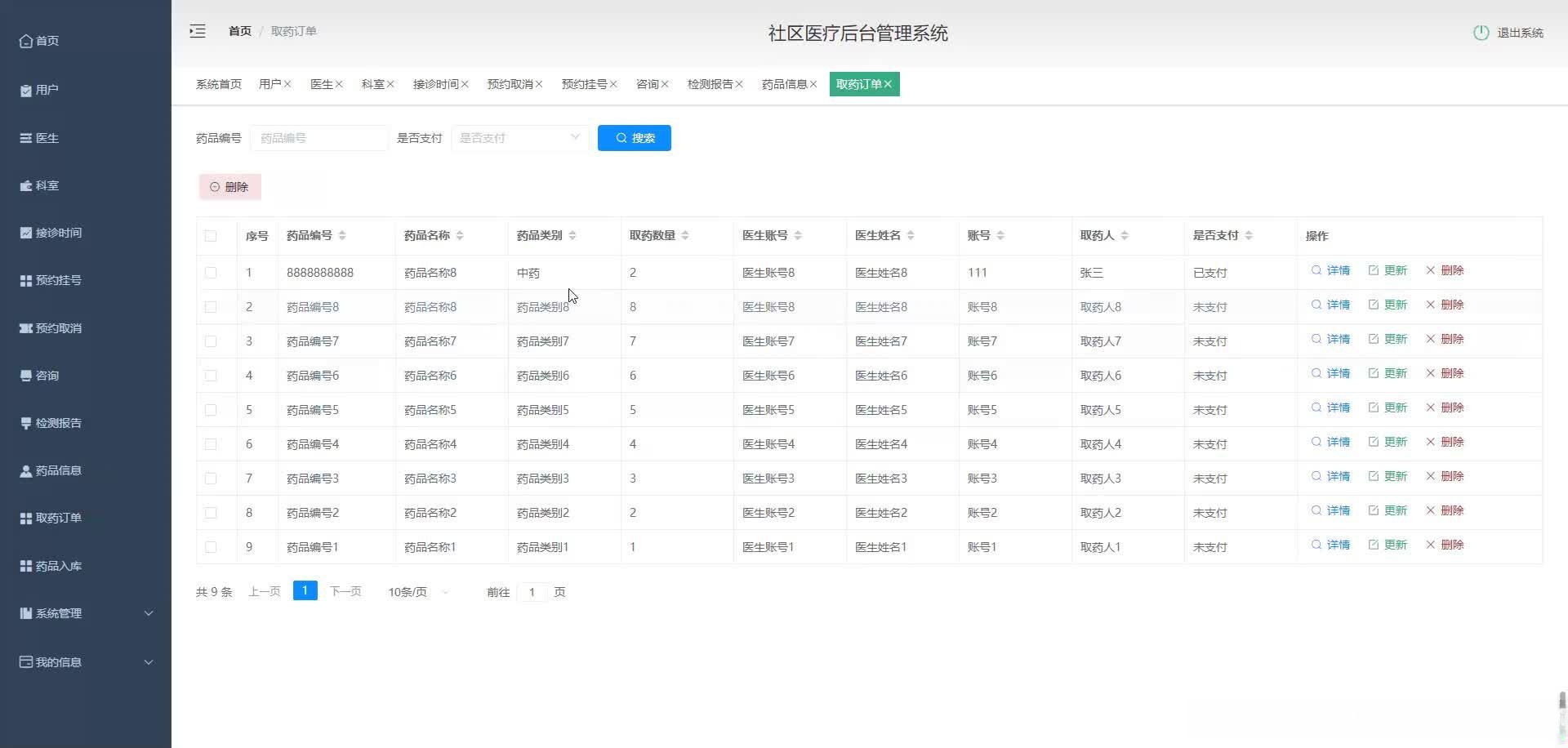
Task: Open the 是否支付 dropdown filter
Action: click(x=519, y=137)
